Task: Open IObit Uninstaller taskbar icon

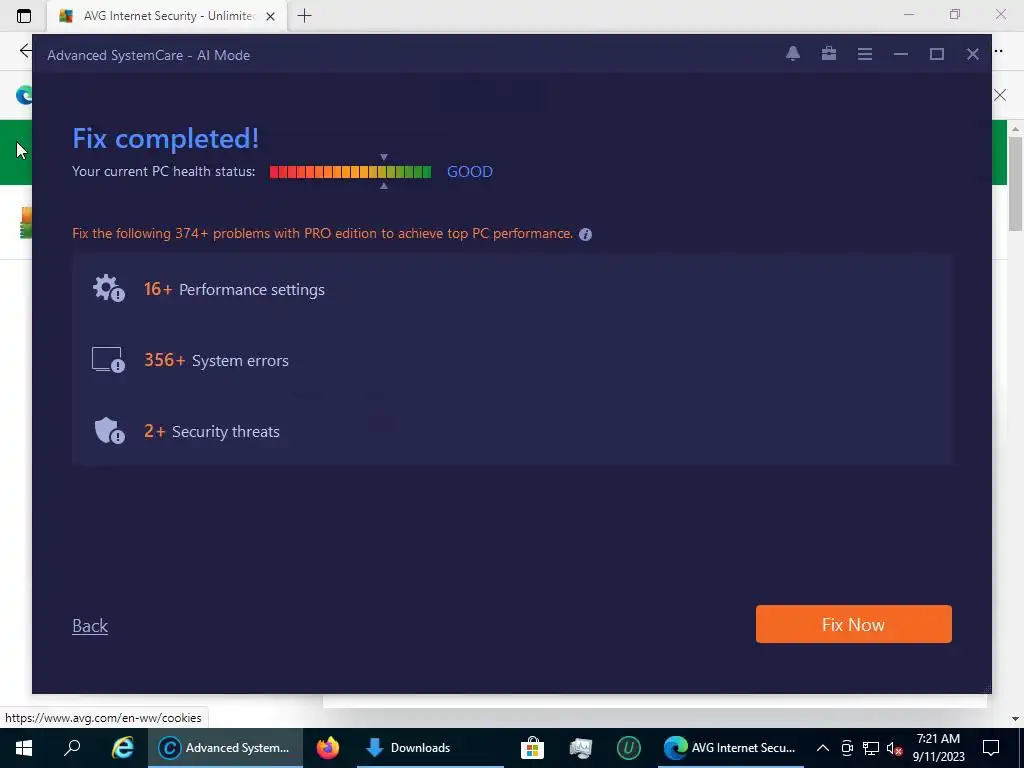Action: pyautogui.click(x=629, y=748)
